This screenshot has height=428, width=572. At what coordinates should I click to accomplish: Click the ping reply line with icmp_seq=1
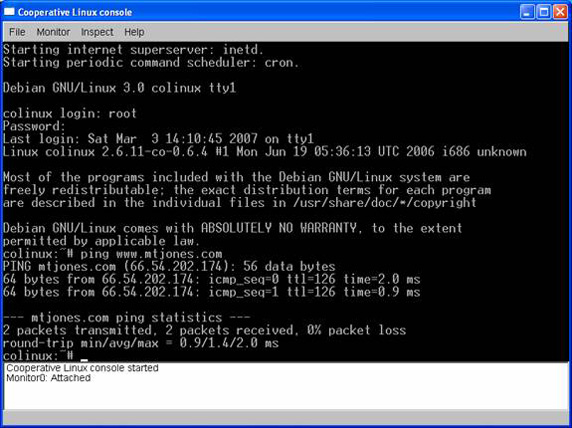point(212,292)
